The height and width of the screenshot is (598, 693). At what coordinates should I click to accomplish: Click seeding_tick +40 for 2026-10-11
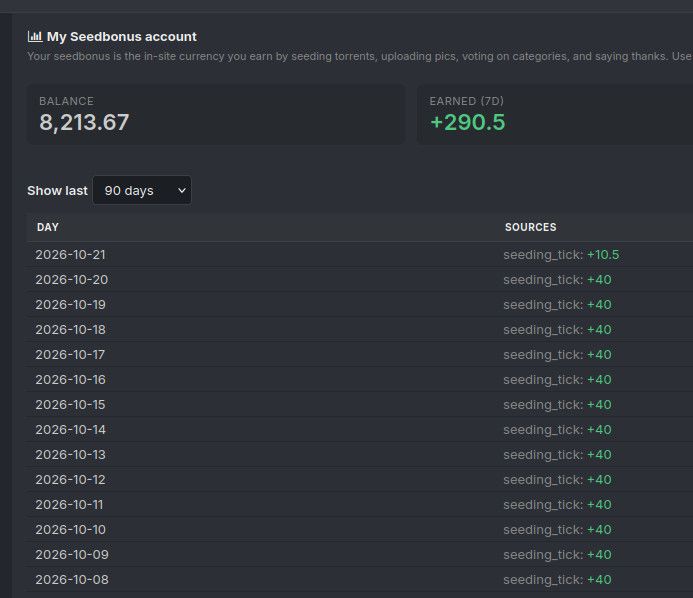coord(557,504)
